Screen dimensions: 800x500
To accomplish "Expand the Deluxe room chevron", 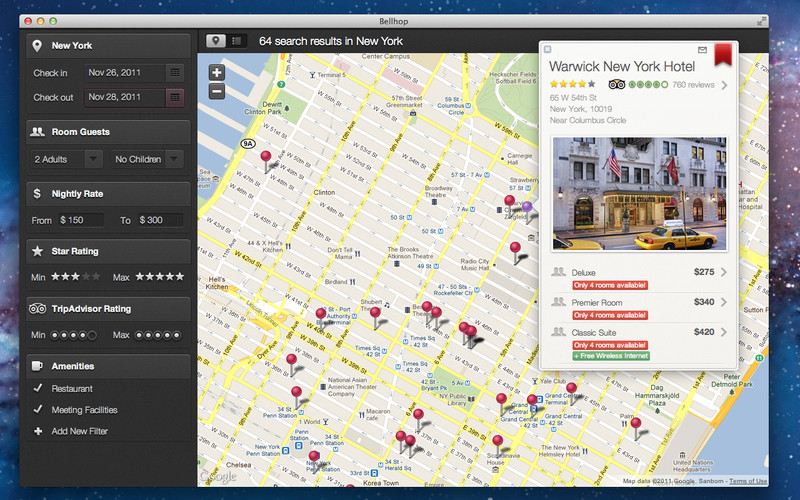I will coord(724,272).
